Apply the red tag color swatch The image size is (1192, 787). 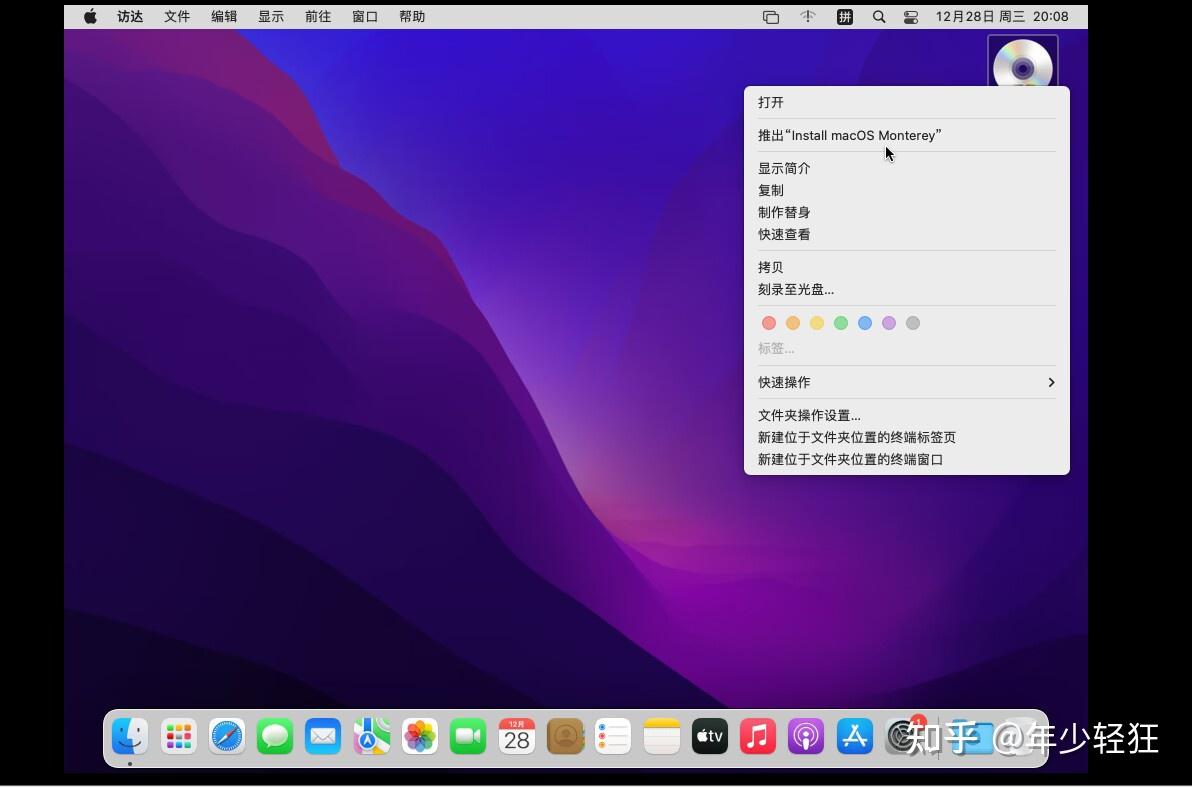(x=769, y=323)
